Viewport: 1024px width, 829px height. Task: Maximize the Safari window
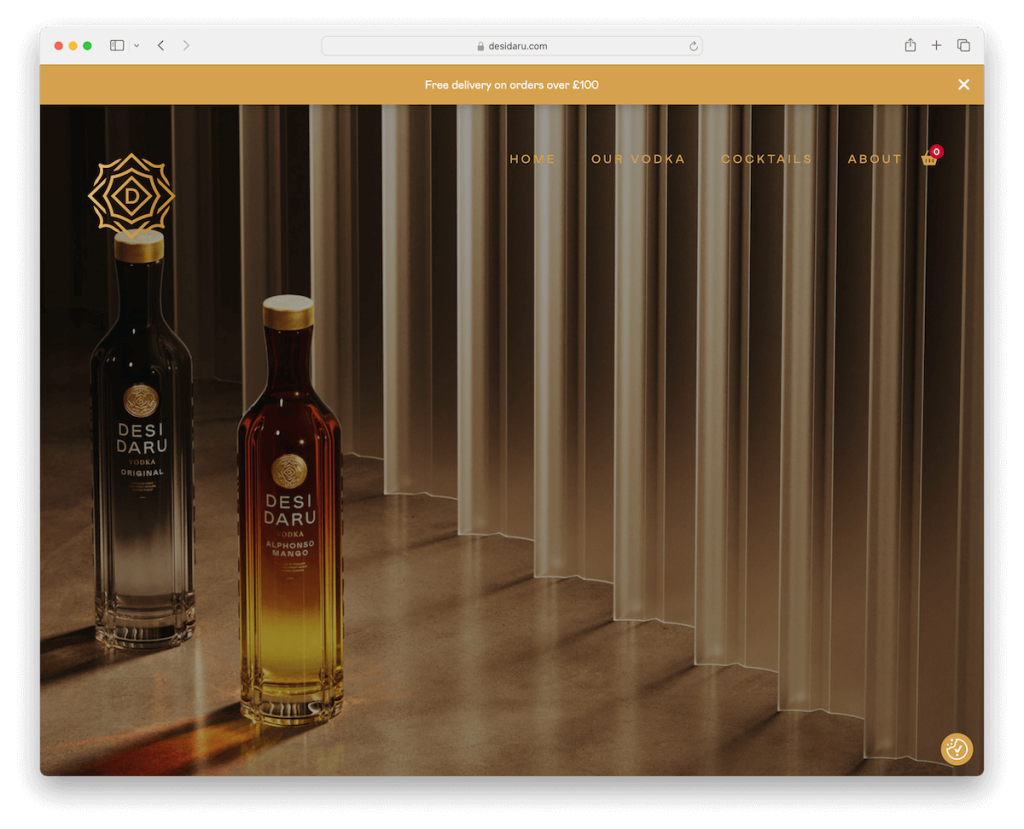click(x=87, y=46)
